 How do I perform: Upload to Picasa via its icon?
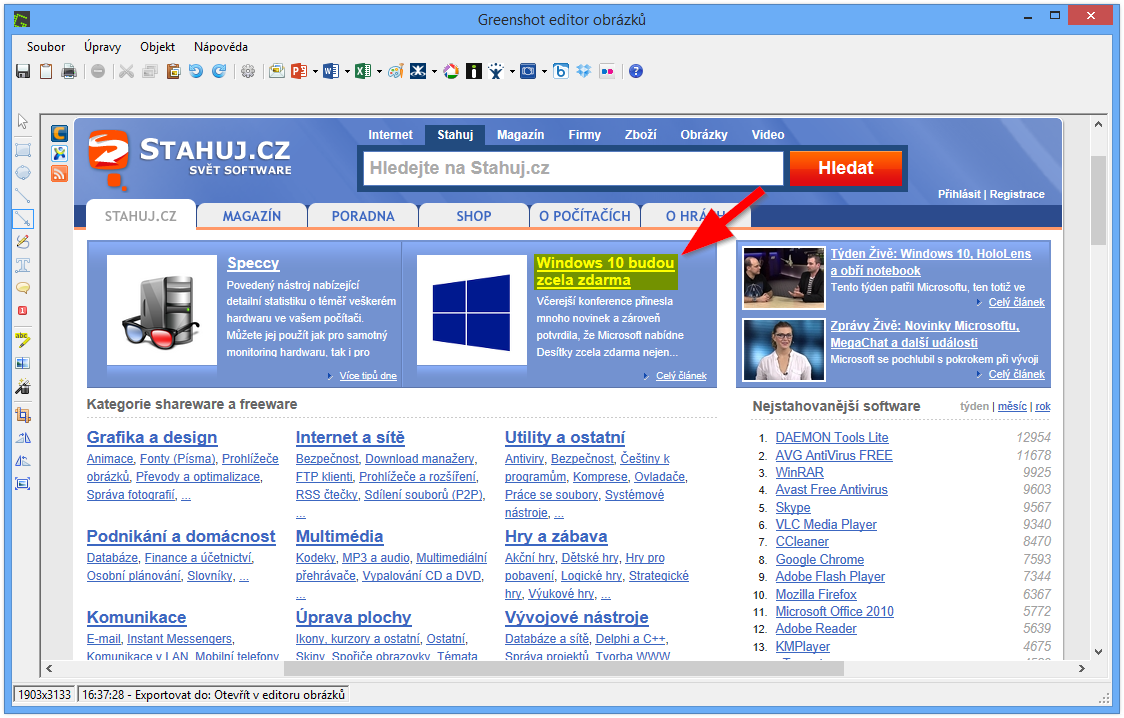(x=451, y=71)
